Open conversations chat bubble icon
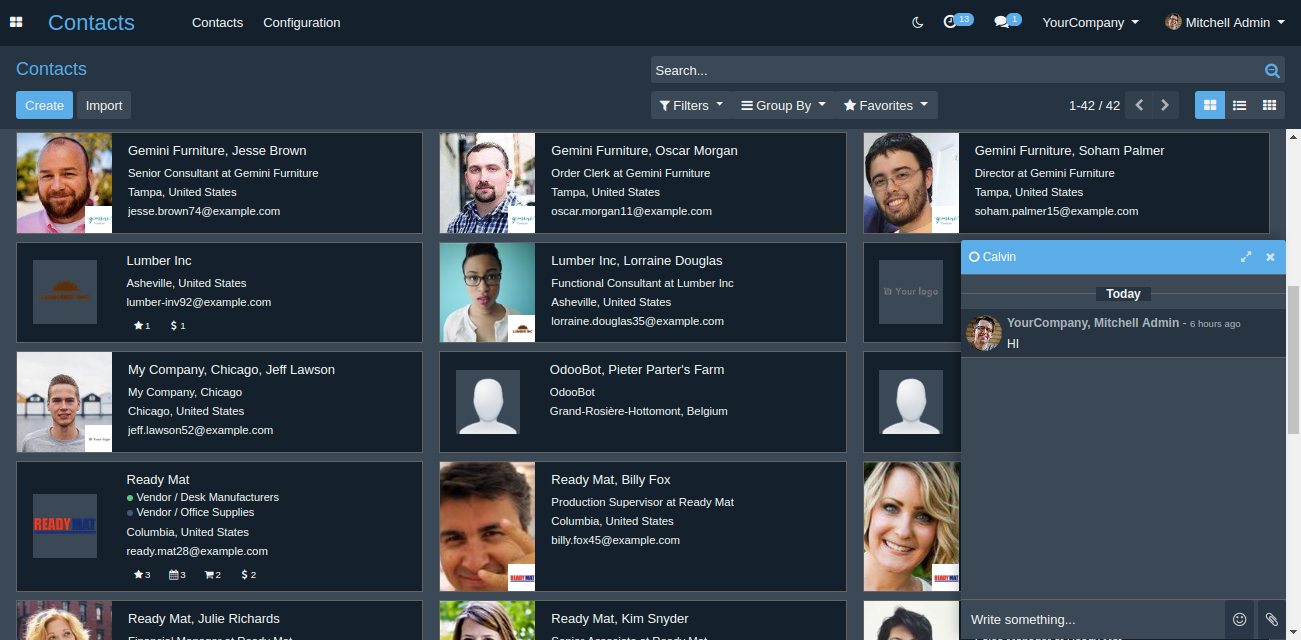 point(1002,22)
